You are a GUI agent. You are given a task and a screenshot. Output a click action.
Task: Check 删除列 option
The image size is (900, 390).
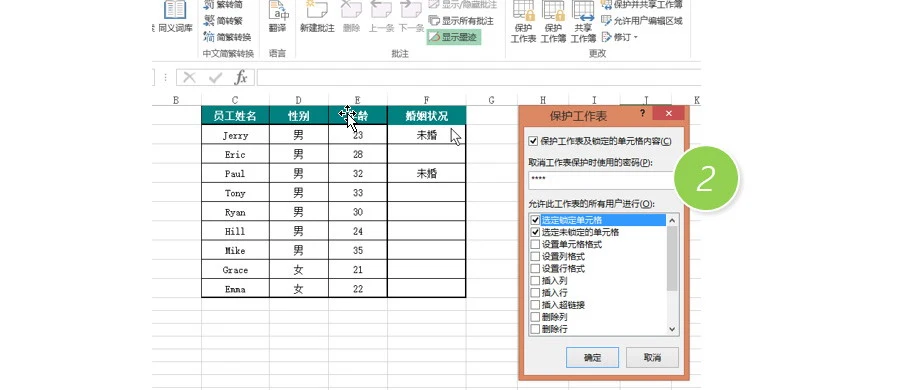tap(535, 316)
